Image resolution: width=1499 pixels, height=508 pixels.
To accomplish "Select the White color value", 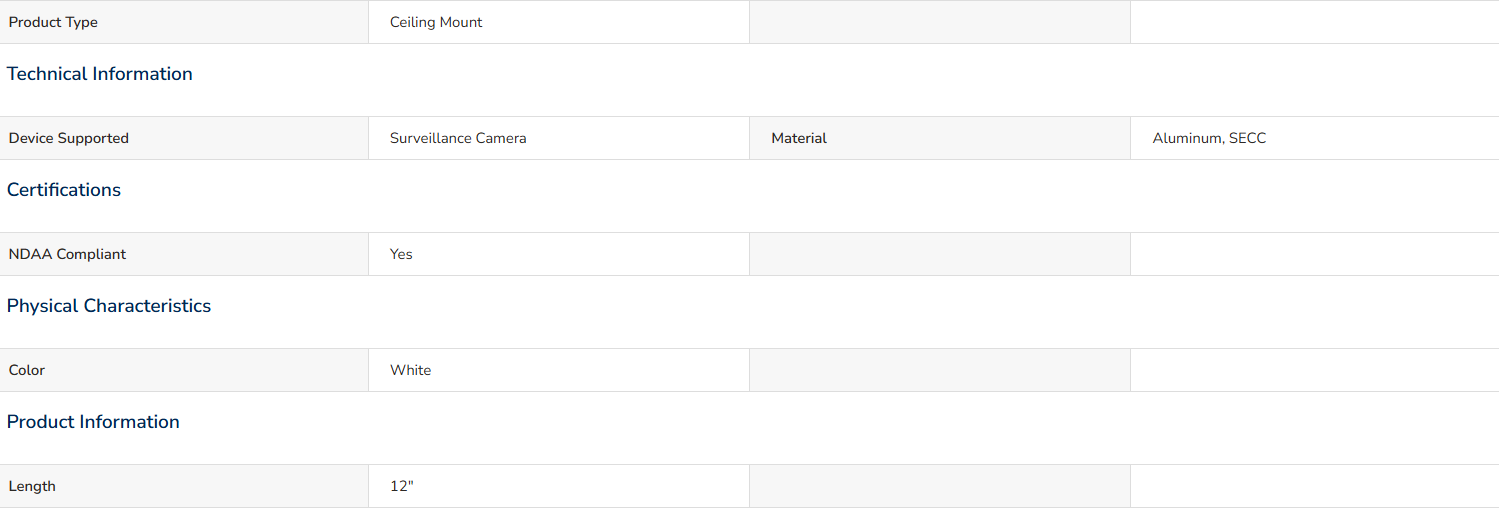I will (410, 370).
